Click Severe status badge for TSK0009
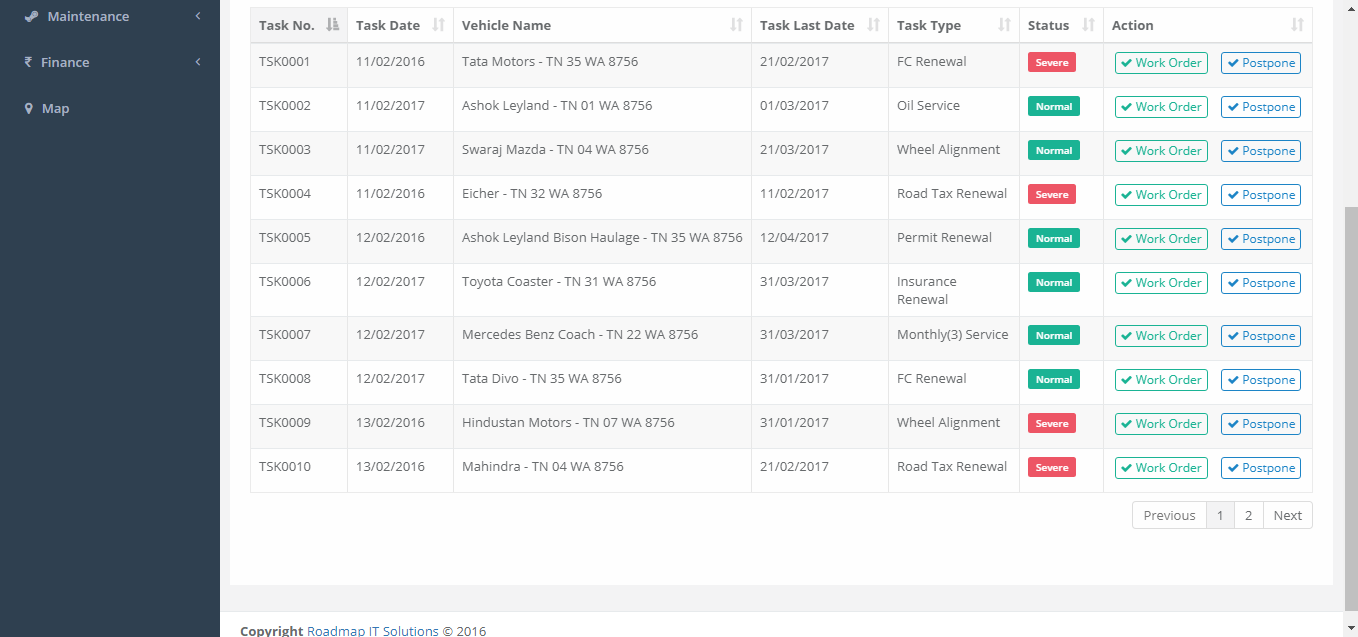Image resolution: width=1358 pixels, height=637 pixels. click(x=1051, y=423)
